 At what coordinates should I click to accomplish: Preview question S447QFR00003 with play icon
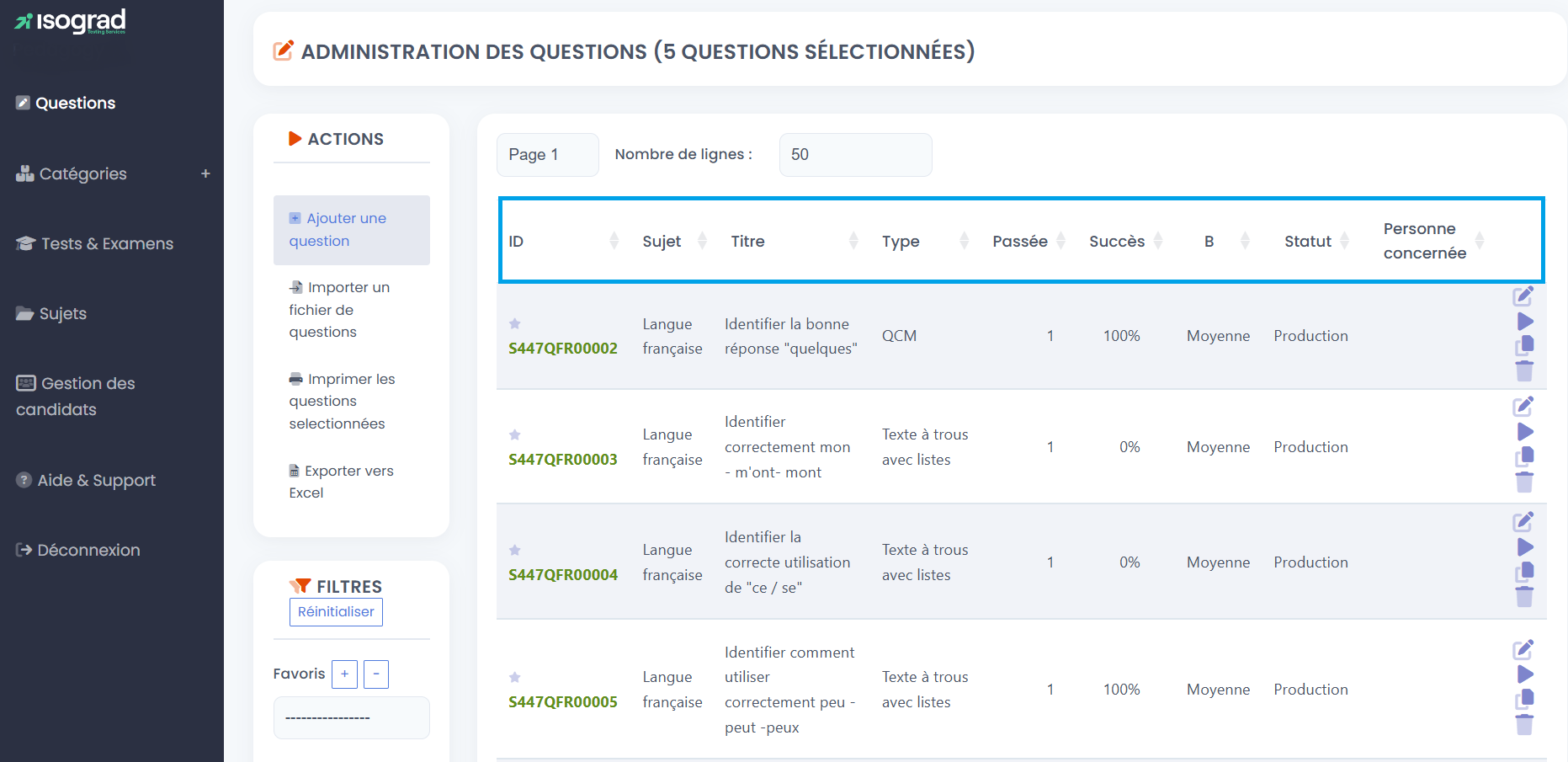point(1525,432)
